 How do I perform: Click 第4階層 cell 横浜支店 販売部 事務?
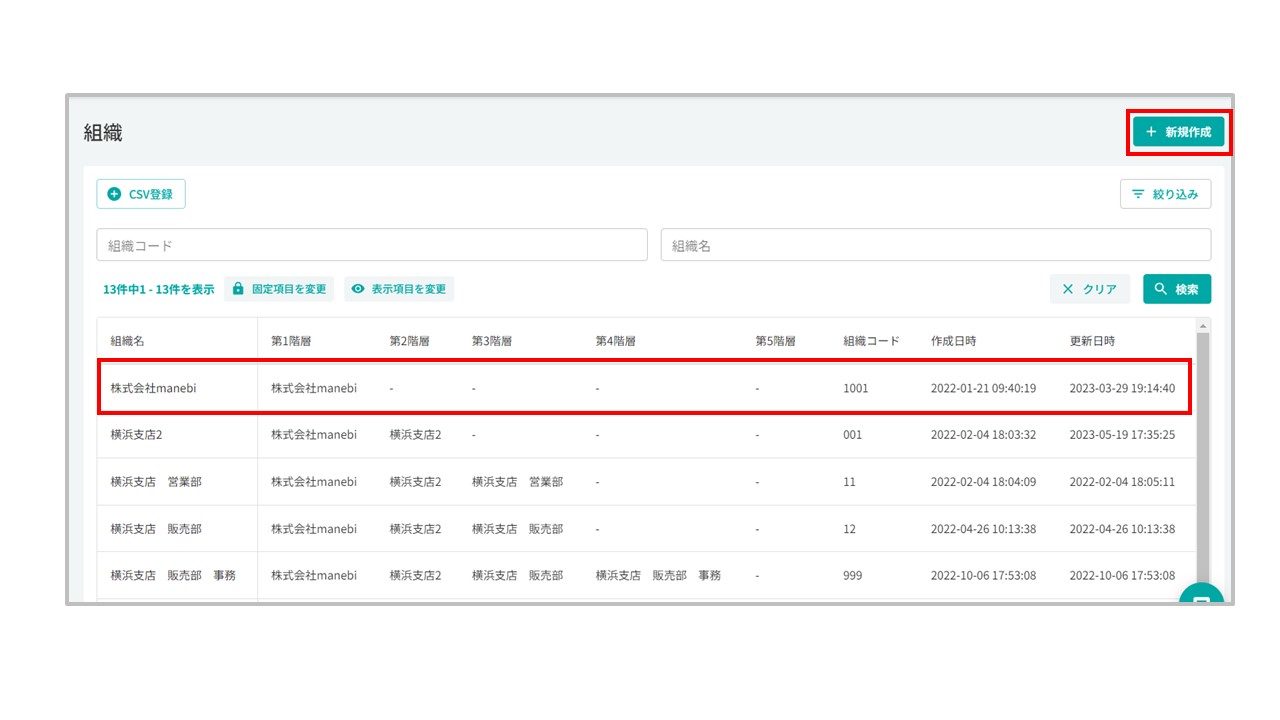658,576
